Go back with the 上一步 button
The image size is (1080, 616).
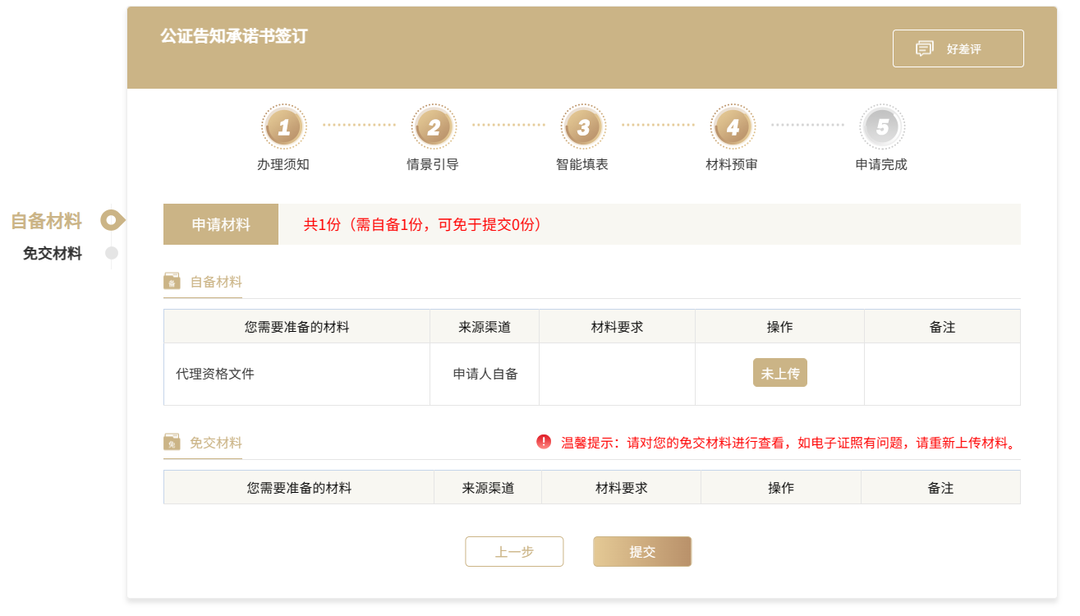(x=514, y=552)
